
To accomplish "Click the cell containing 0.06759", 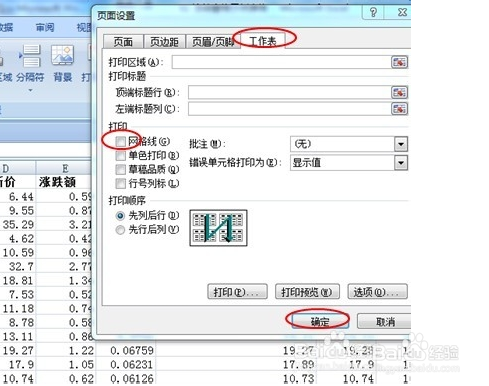I will [126, 350].
